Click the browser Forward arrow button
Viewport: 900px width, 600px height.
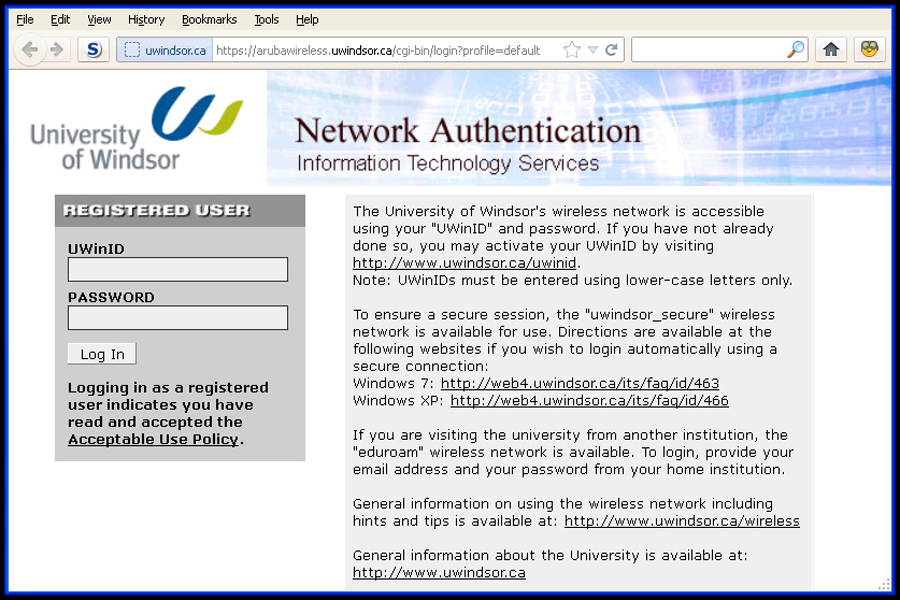pos(56,49)
